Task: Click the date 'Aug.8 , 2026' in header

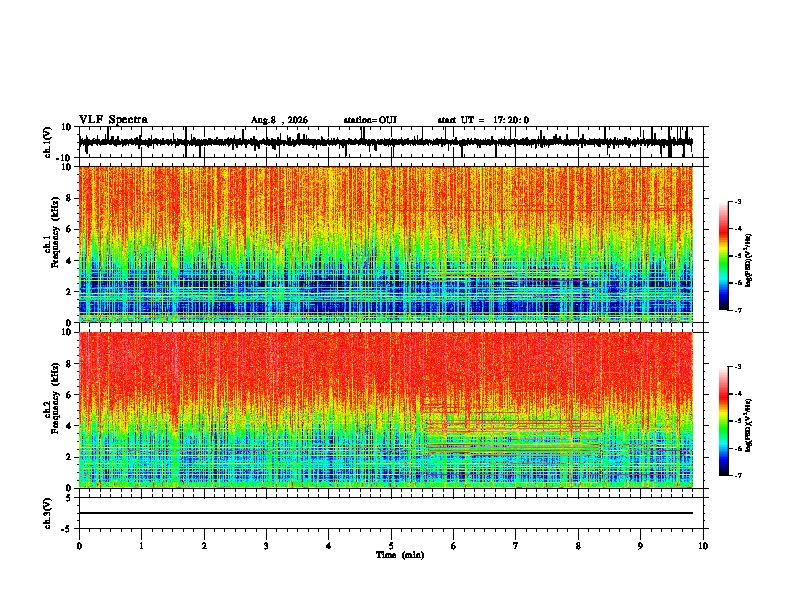Action: click(x=279, y=120)
